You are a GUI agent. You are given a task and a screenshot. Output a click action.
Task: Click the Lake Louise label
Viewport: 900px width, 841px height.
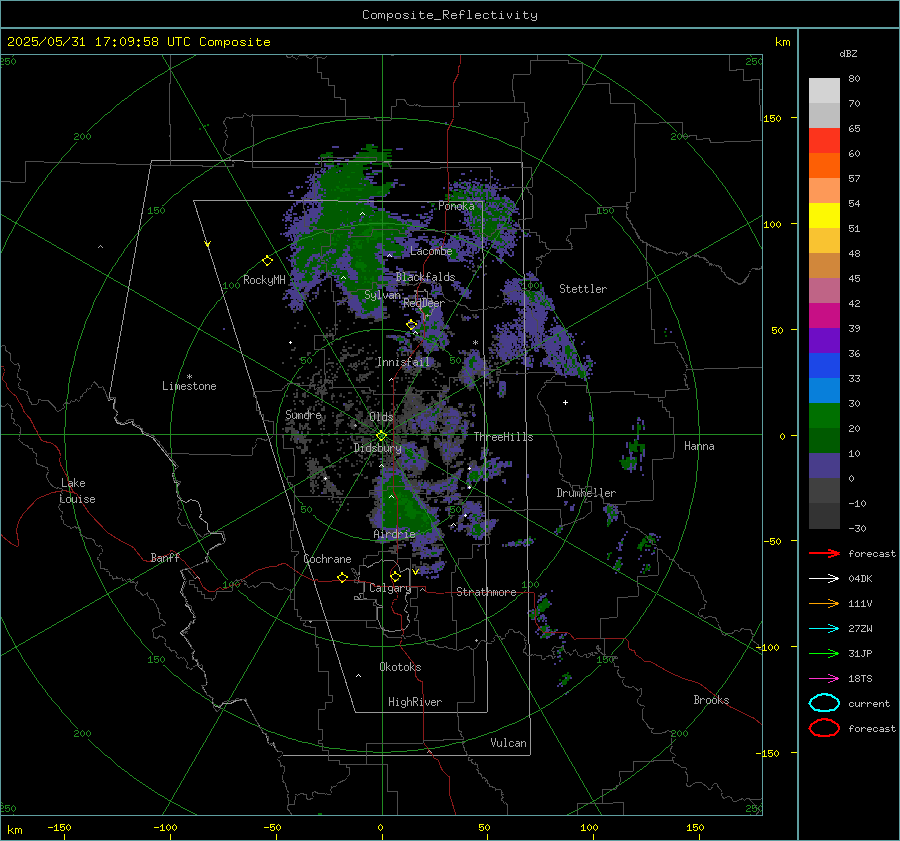coord(77,491)
